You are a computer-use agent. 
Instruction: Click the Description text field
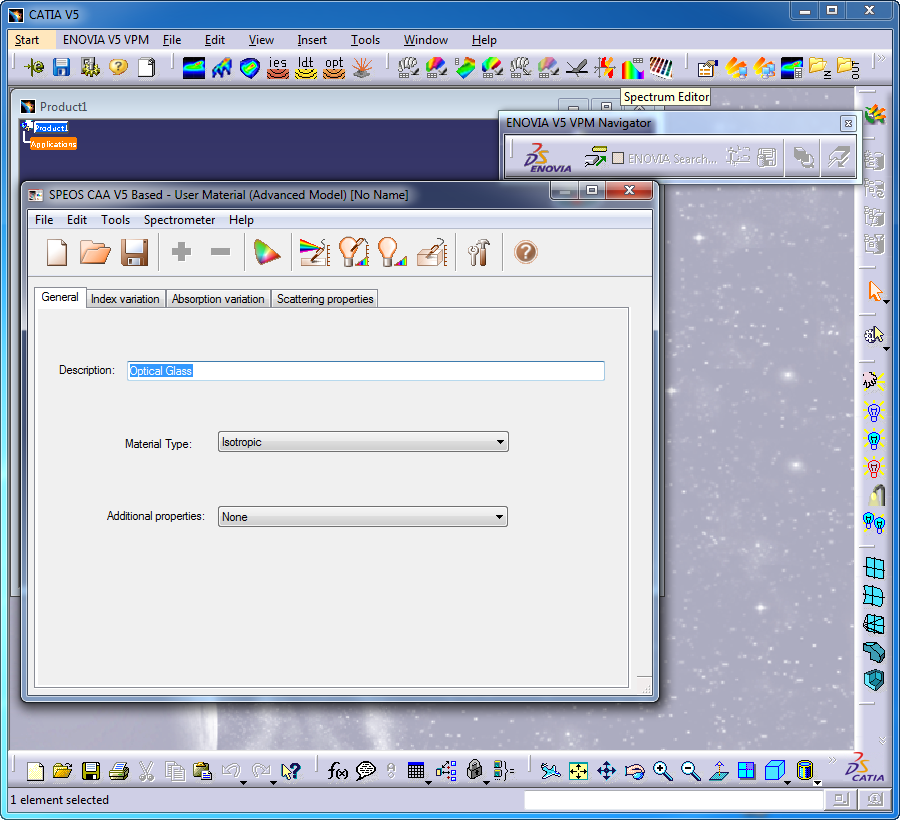click(366, 371)
